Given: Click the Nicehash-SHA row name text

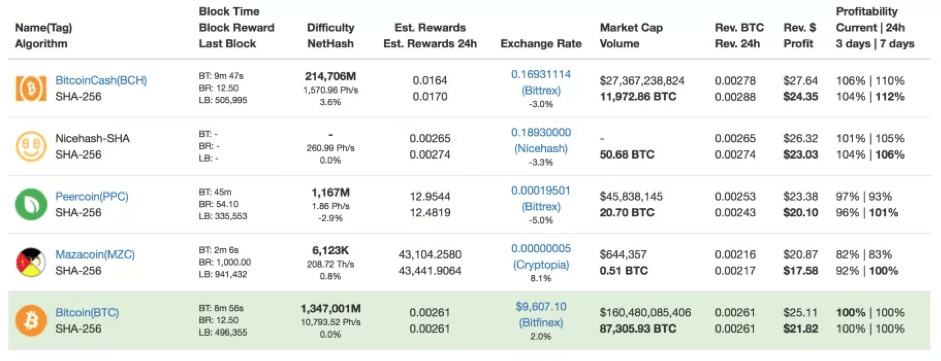Looking at the screenshot, I should click(x=92, y=139).
